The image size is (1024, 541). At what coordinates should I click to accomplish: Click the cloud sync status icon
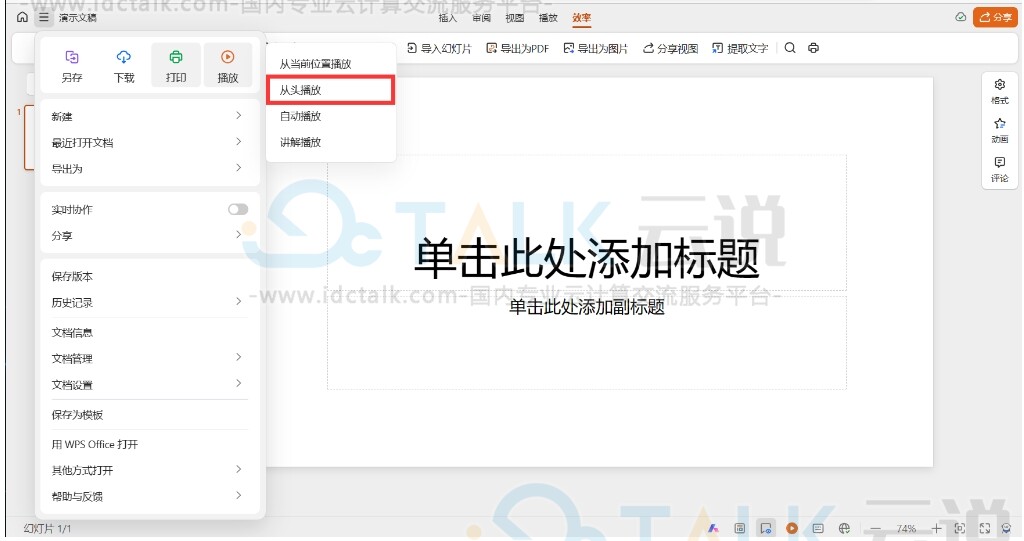[960, 17]
